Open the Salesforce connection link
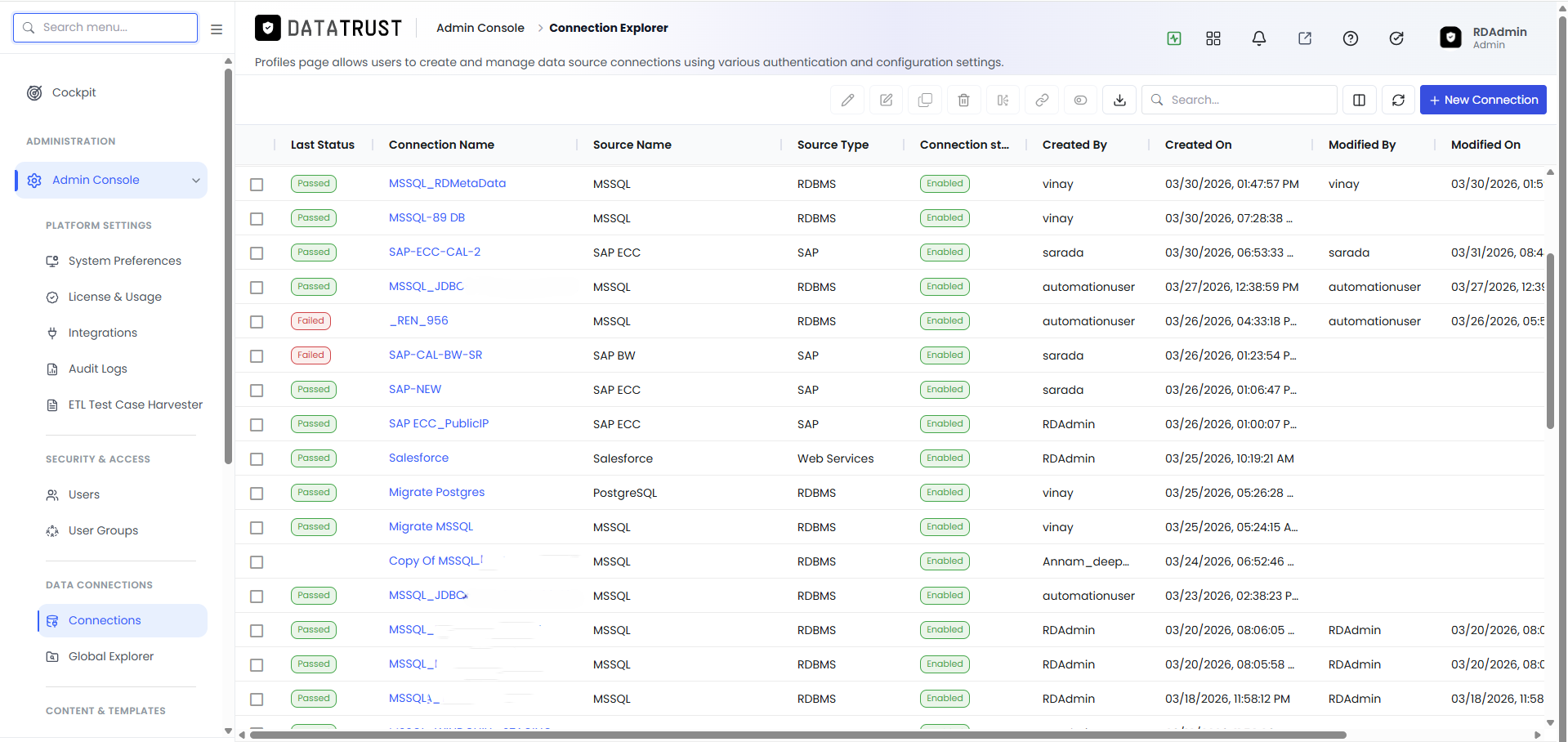 tap(418, 458)
